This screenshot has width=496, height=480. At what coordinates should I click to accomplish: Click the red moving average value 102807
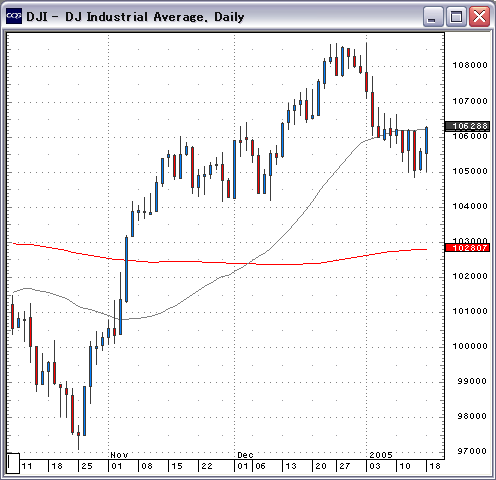(467, 248)
